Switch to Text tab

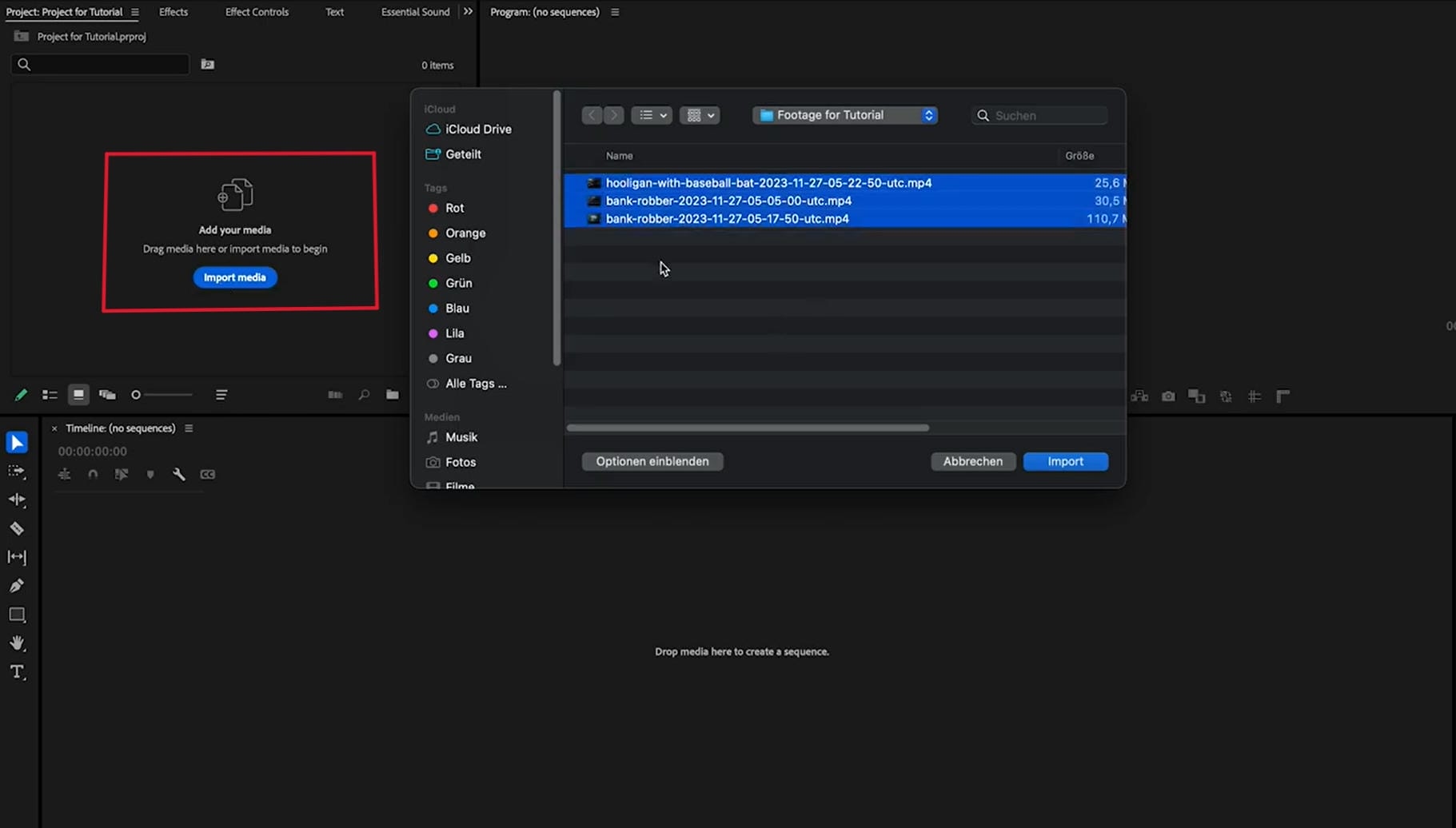click(x=334, y=12)
